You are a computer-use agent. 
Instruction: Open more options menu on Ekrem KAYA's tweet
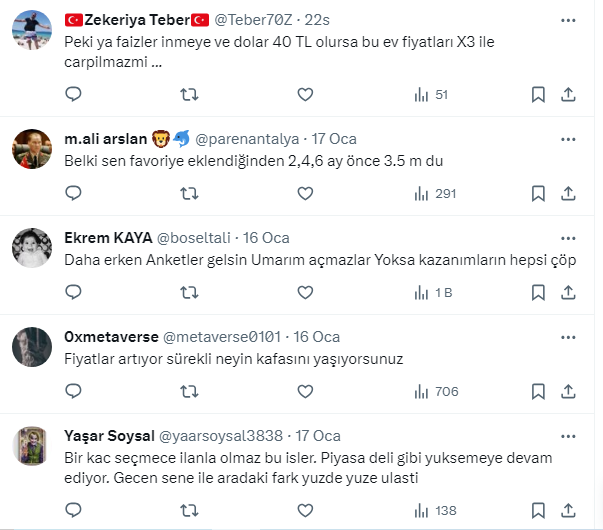[568, 238]
